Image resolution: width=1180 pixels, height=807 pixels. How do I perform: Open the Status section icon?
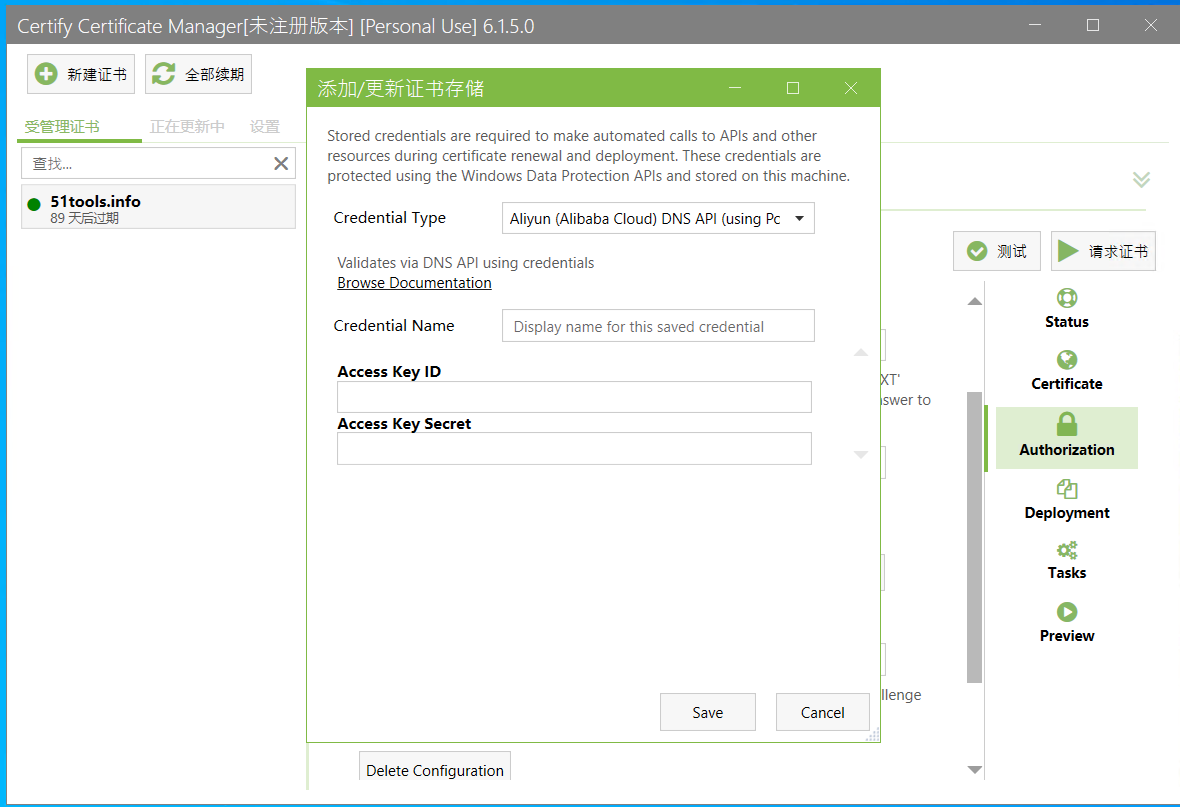pyautogui.click(x=1067, y=298)
